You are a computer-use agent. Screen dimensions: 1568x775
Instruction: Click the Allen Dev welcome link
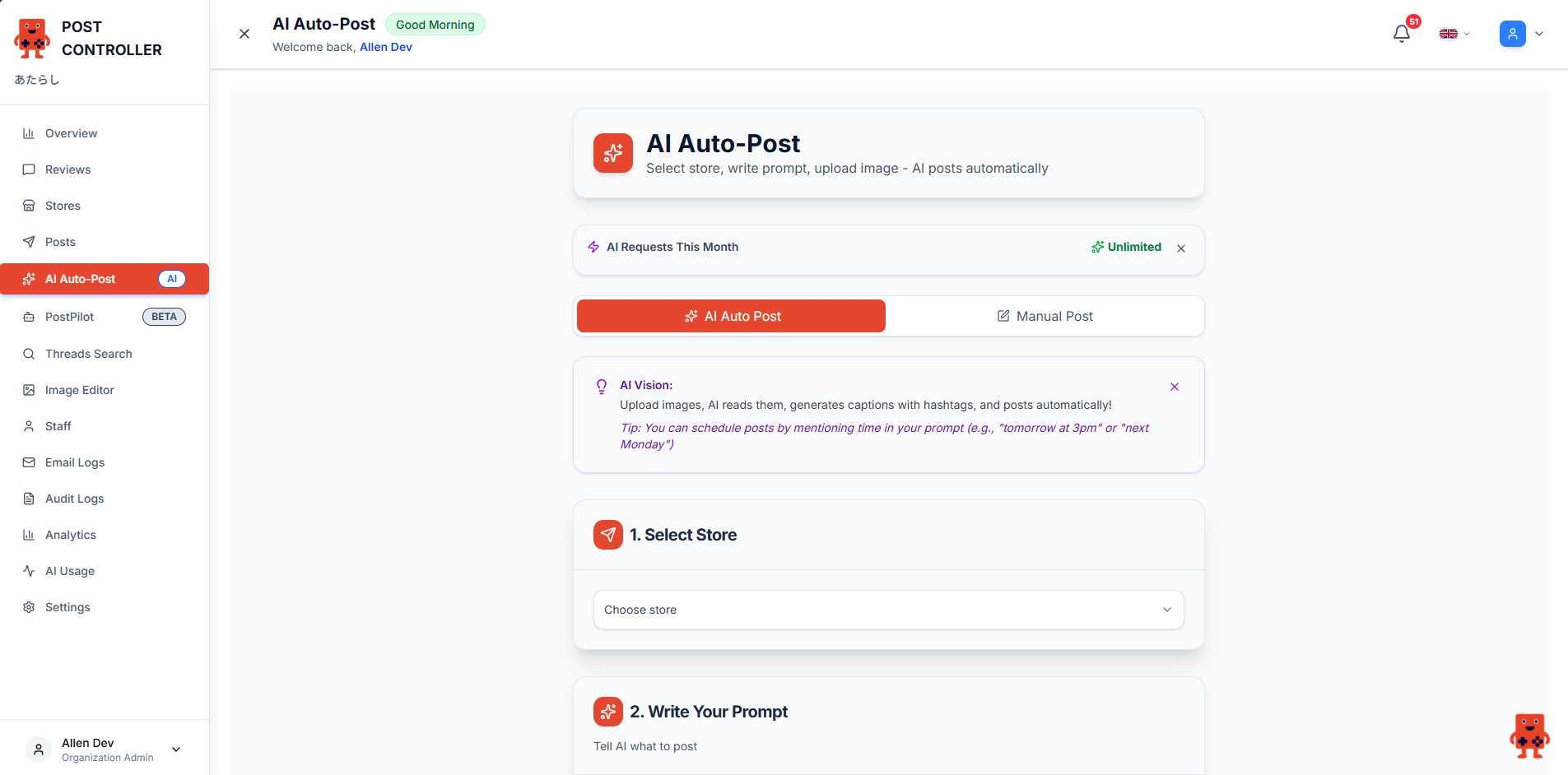pyautogui.click(x=385, y=47)
